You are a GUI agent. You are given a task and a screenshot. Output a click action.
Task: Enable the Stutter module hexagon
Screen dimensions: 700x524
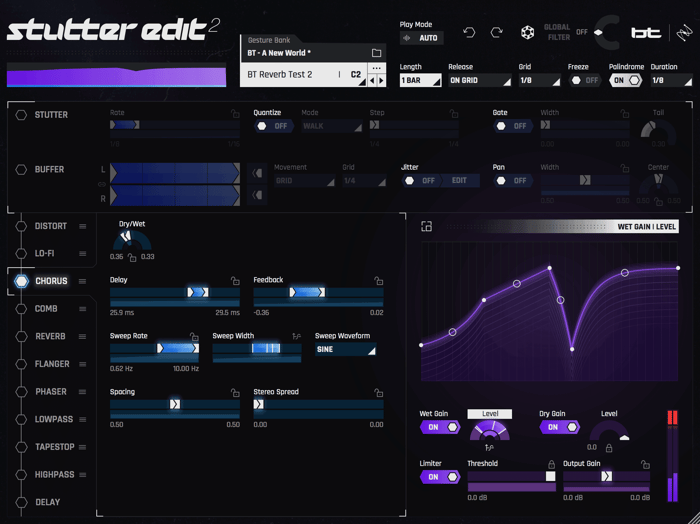(x=21, y=115)
